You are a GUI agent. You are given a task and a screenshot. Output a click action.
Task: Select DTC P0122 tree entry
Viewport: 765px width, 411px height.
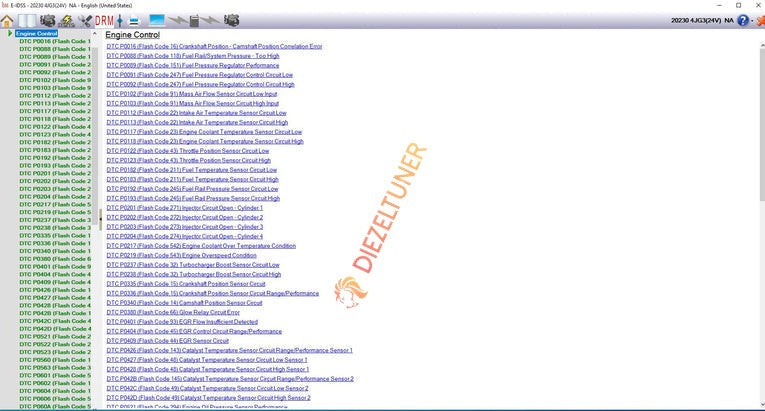[x=55, y=127]
